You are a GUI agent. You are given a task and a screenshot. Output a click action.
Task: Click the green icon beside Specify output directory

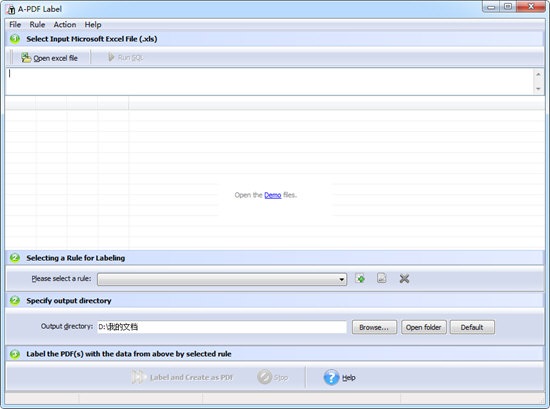pyautogui.click(x=15, y=301)
